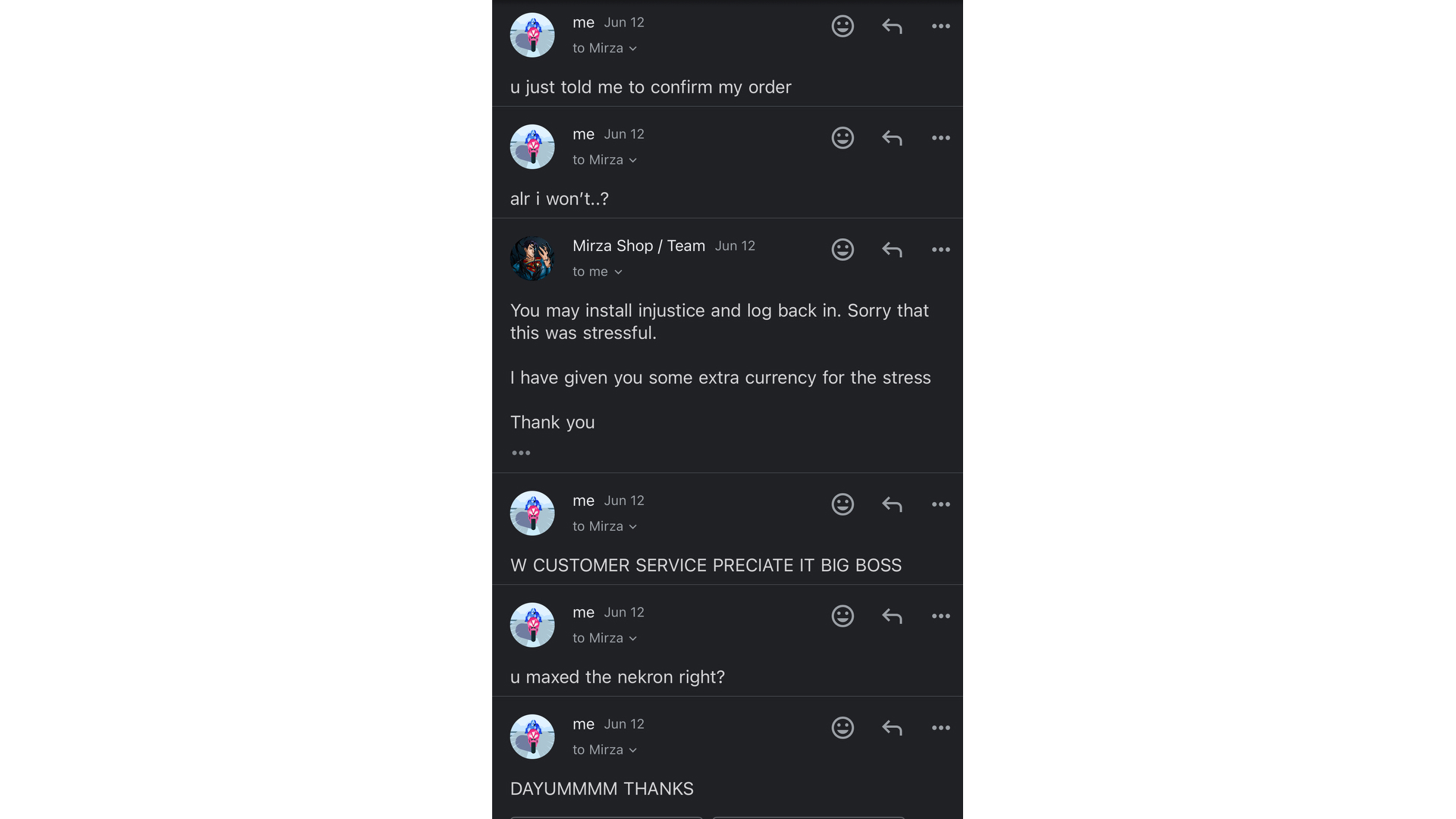Open Mirza Shop / Team sender avatar
This screenshot has height=819, width=1456.
click(532, 259)
